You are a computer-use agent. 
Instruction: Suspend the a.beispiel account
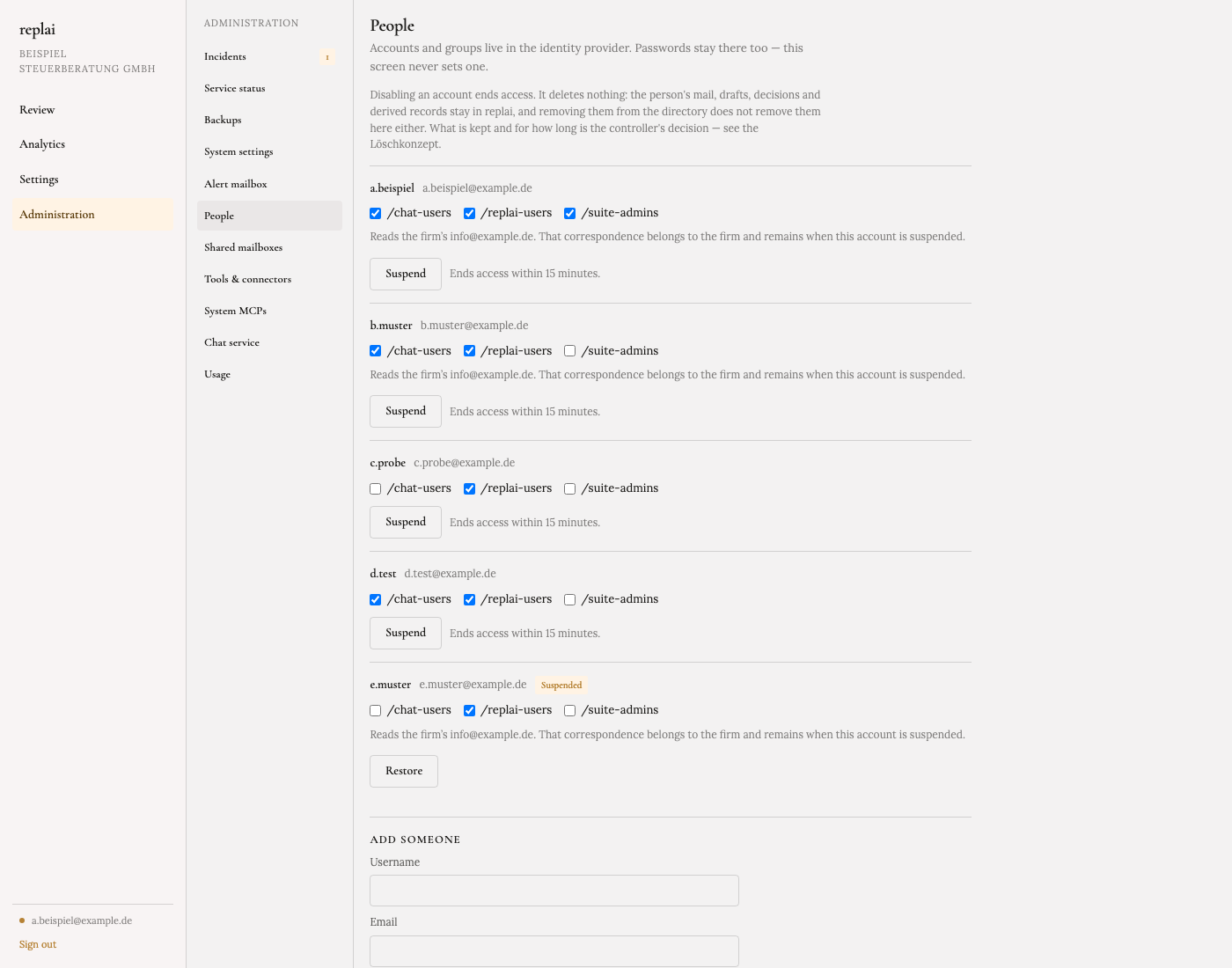(406, 274)
